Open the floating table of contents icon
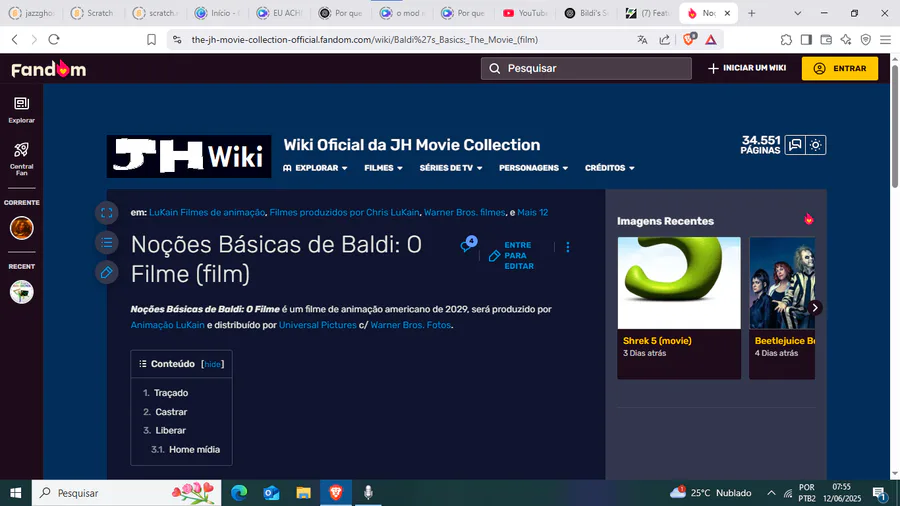 [107, 243]
